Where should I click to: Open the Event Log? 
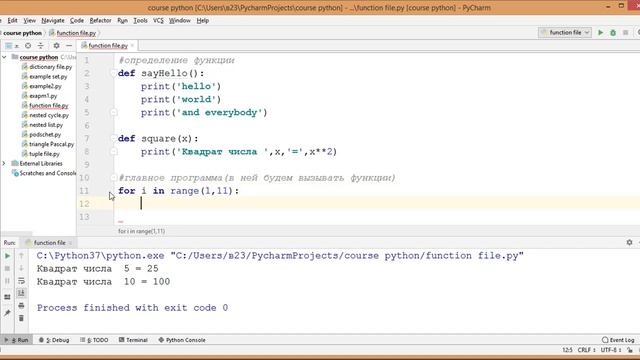pos(618,340)
